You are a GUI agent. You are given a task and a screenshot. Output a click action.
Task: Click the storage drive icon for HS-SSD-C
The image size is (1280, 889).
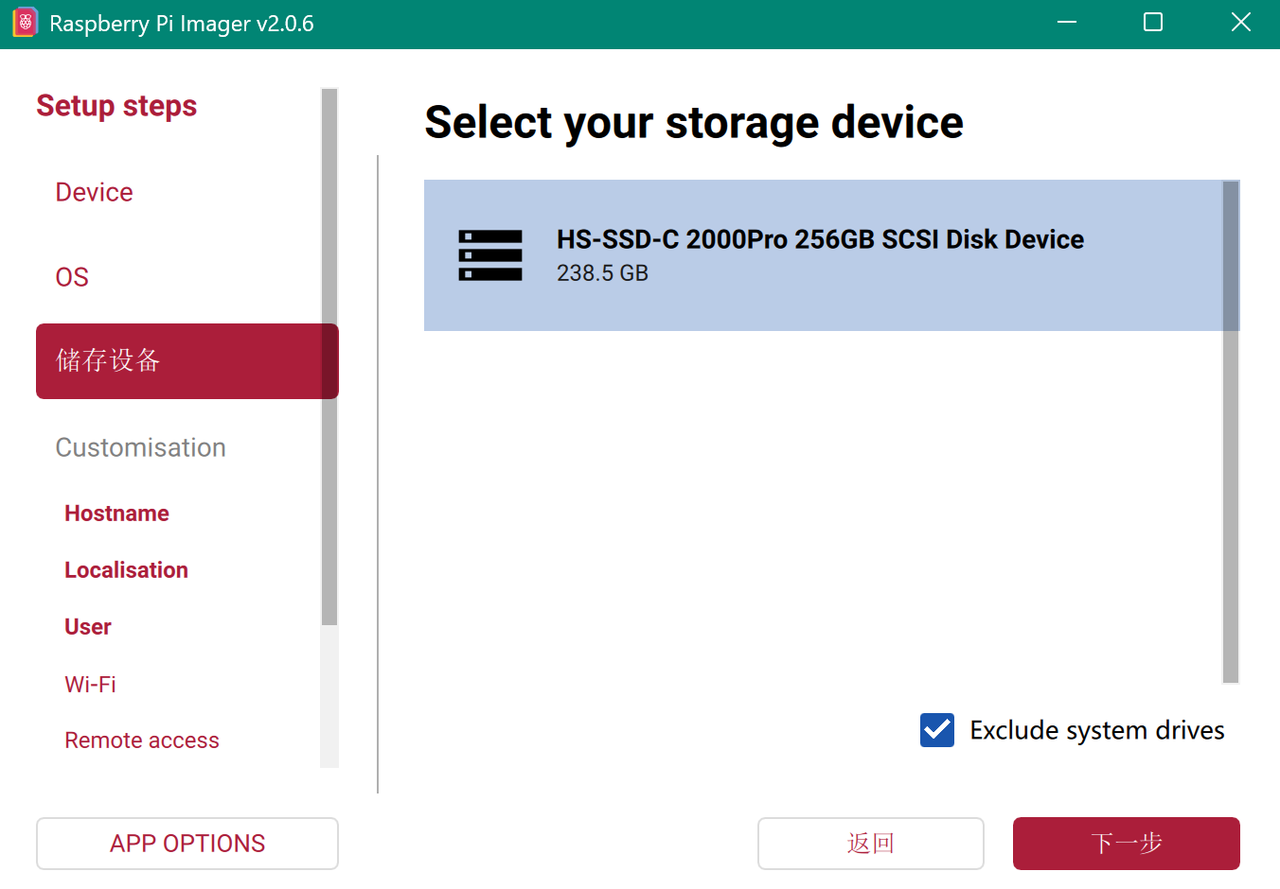coord(490,255)
